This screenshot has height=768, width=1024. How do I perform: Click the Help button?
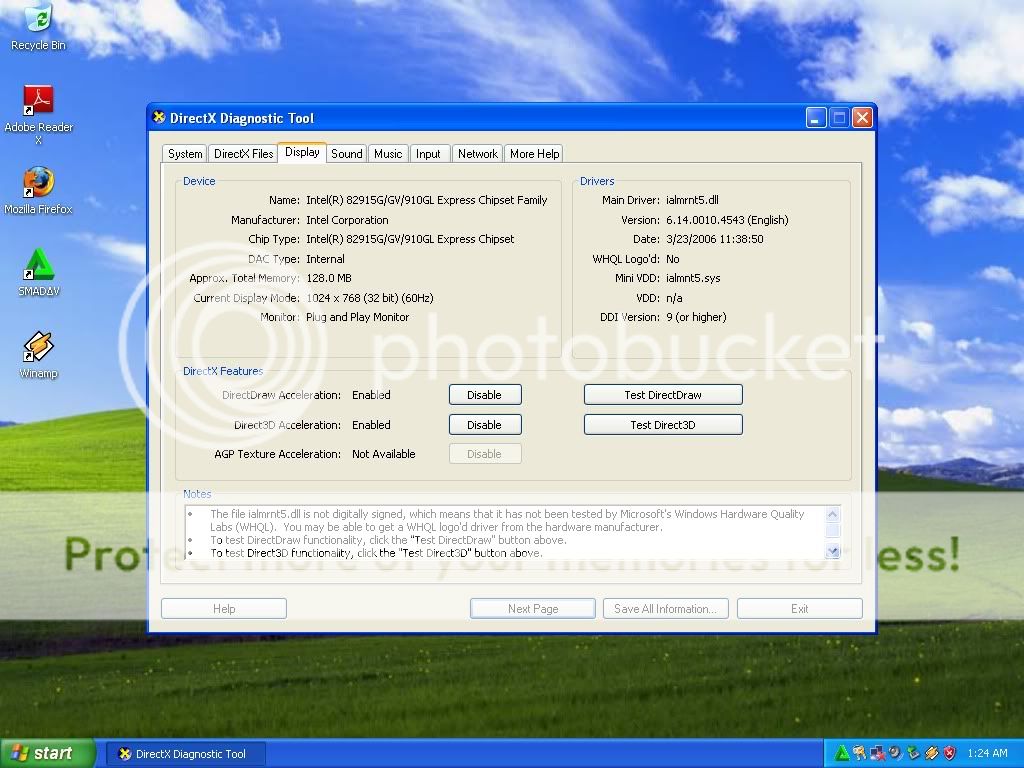[224, 609]
